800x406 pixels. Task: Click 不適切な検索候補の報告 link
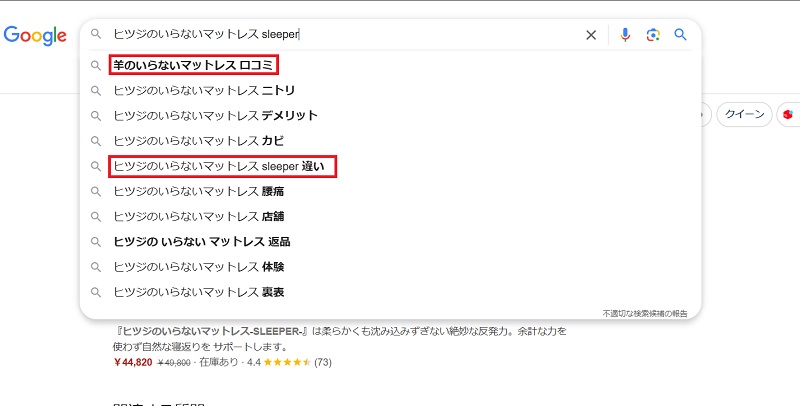pos(645,313)
